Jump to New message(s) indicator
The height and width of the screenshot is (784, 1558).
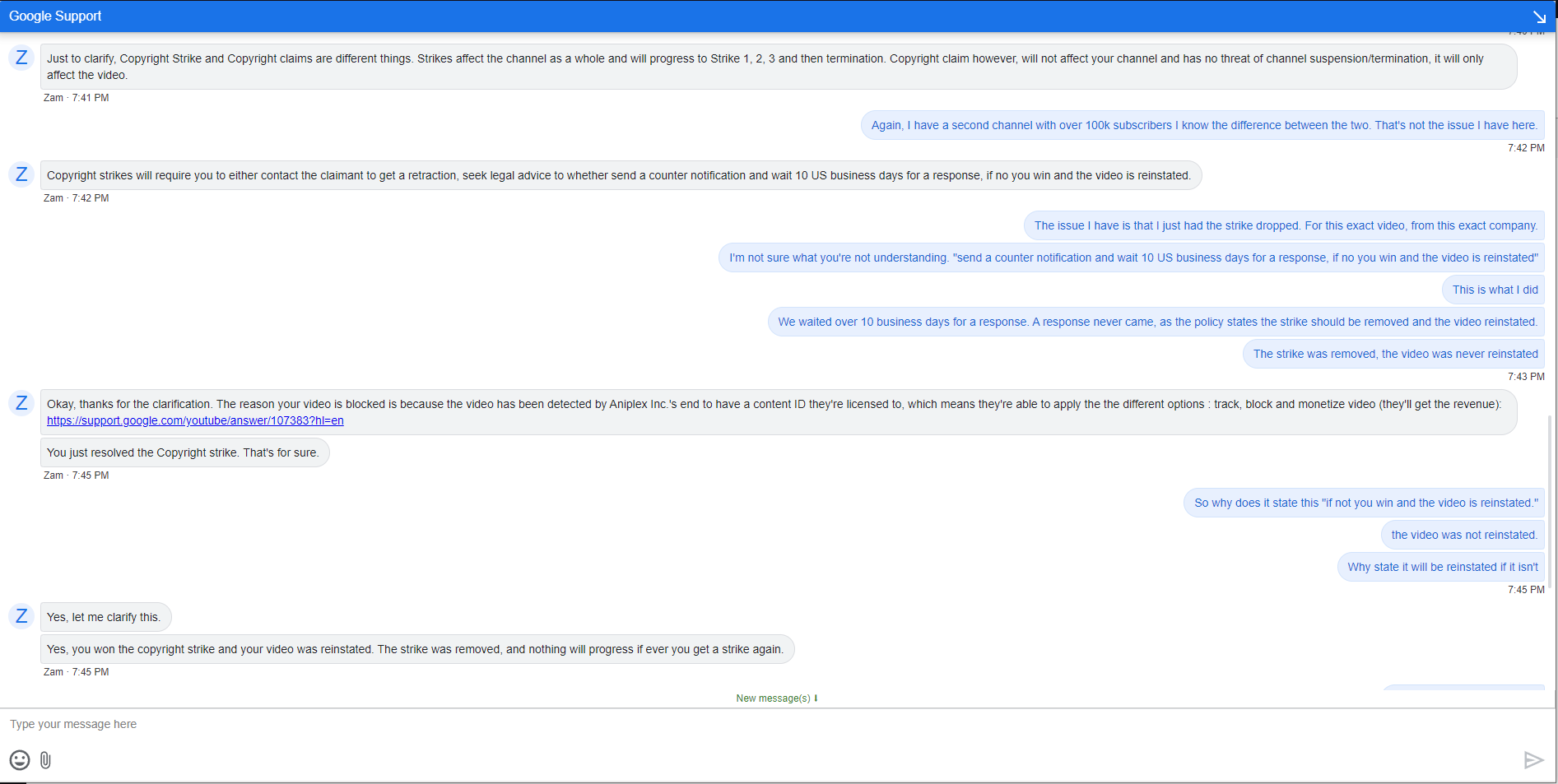coord(776,698)
